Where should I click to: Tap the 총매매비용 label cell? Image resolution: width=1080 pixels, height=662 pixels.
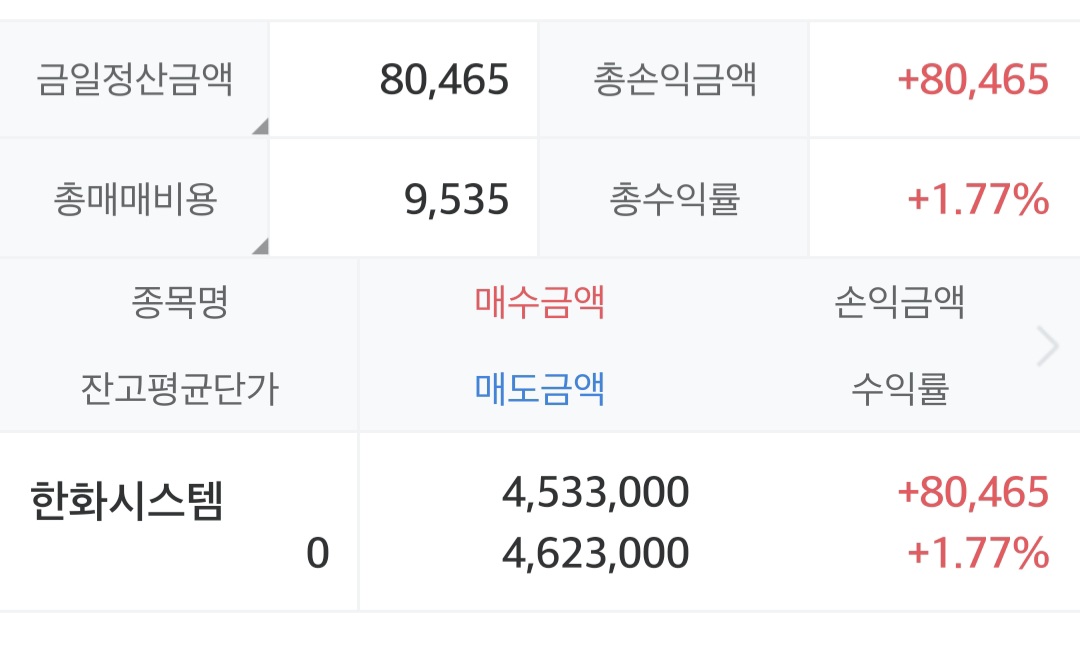(x=134, y=199)
